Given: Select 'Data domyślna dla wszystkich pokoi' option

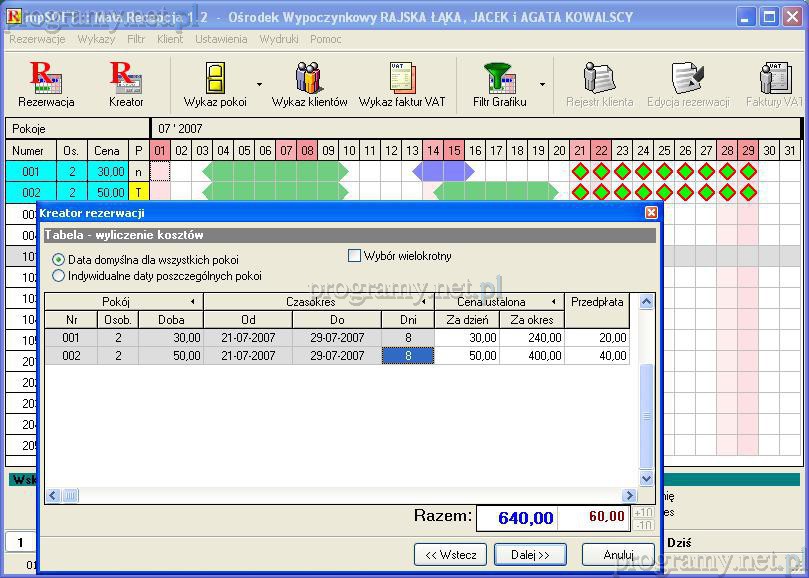Looking at the screenshot, I should coord(59,260).
